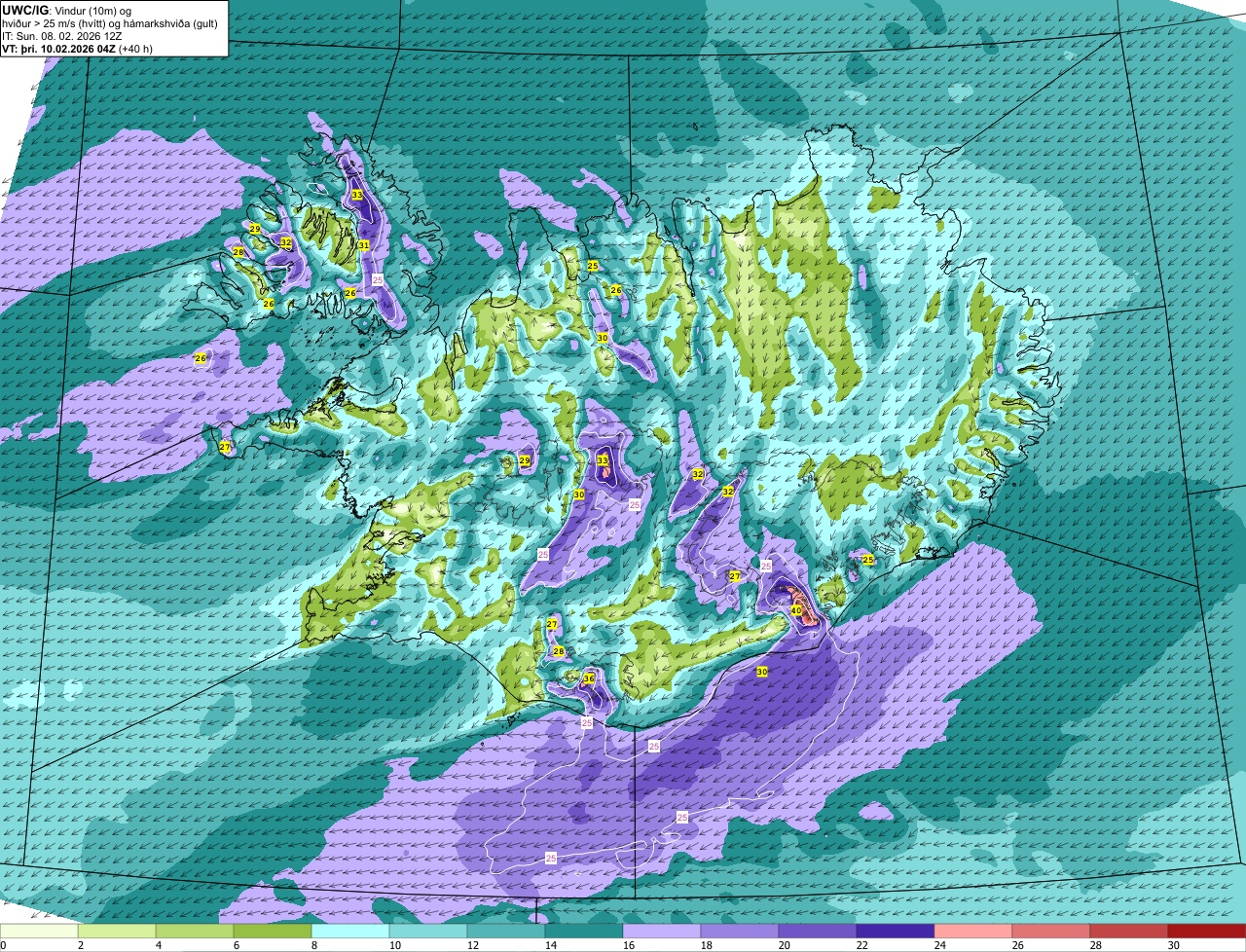The height and width of the screenshot is (952, 1246).
Task: Click the 22–24 m/s dark indigo legend swatch
Action: (x=896, y=932)
